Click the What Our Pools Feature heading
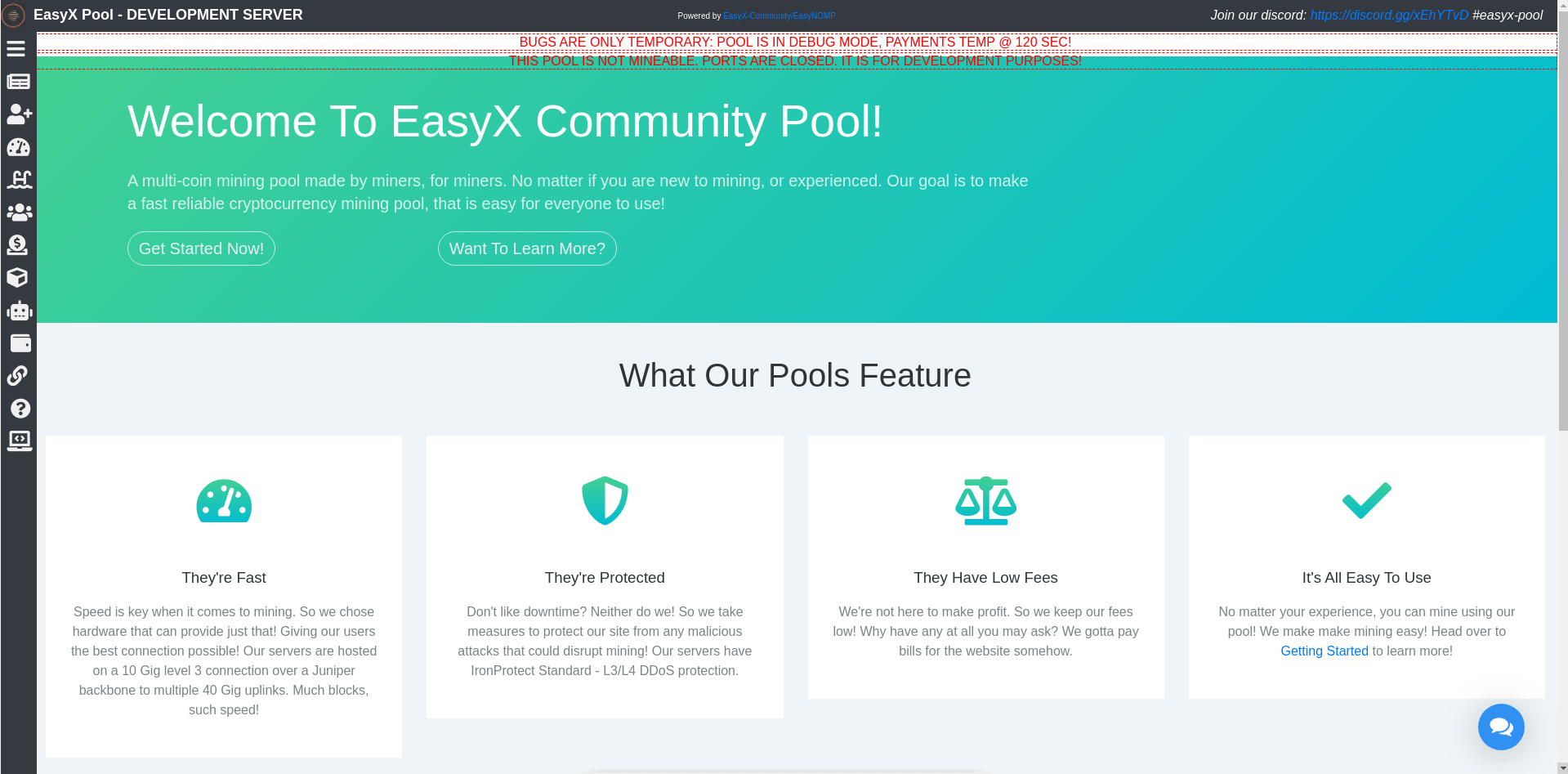Viewport: 1568px width, 774px height. (x=795, y=376)
